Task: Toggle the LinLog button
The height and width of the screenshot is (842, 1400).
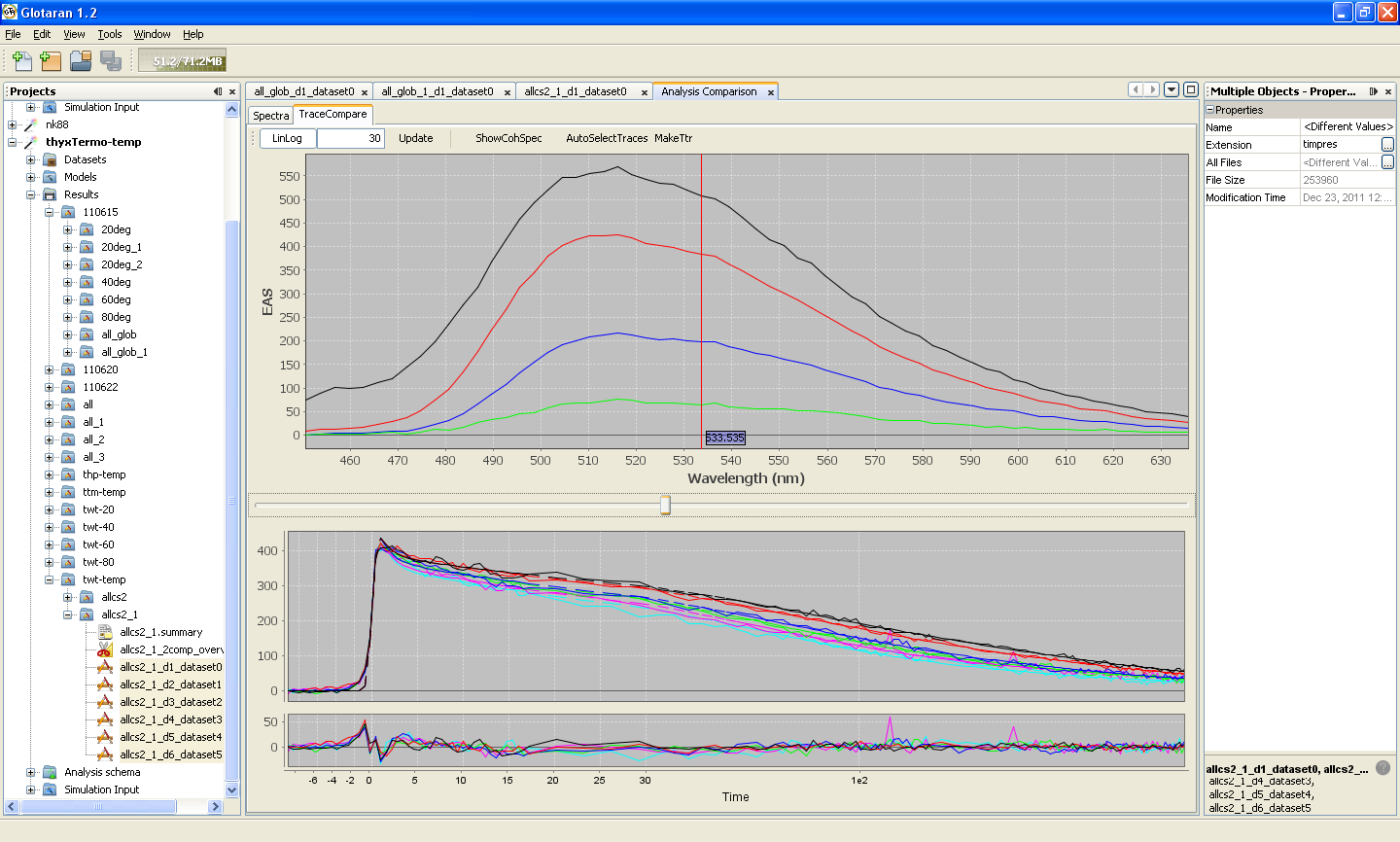Action: (x=287, y=138)
